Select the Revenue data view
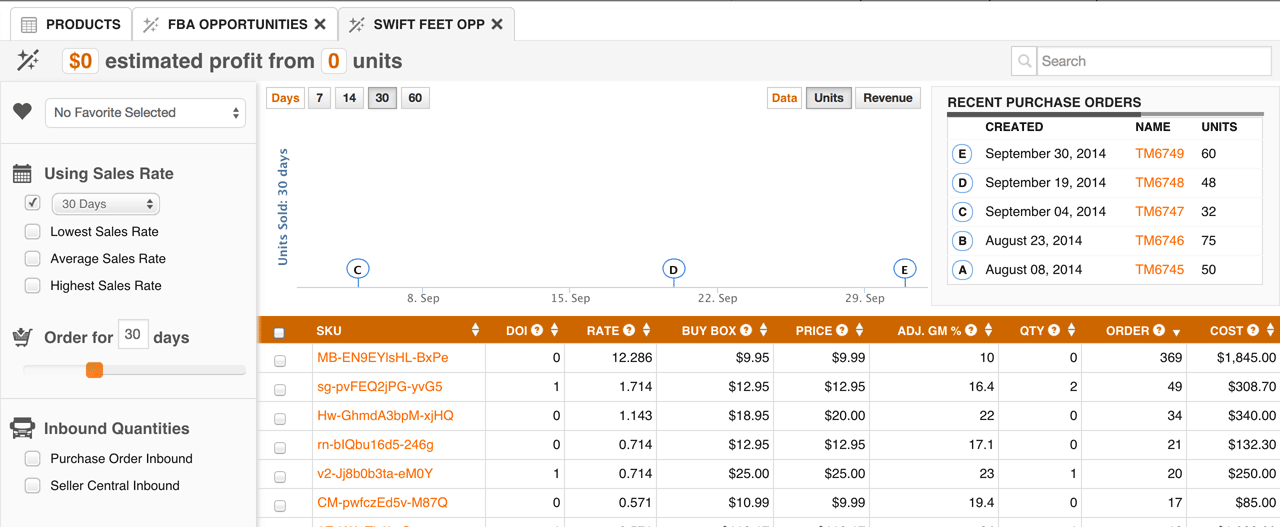Image resolution: width=1280 pixels, height=527 pixels. click(x=887, y=98)
